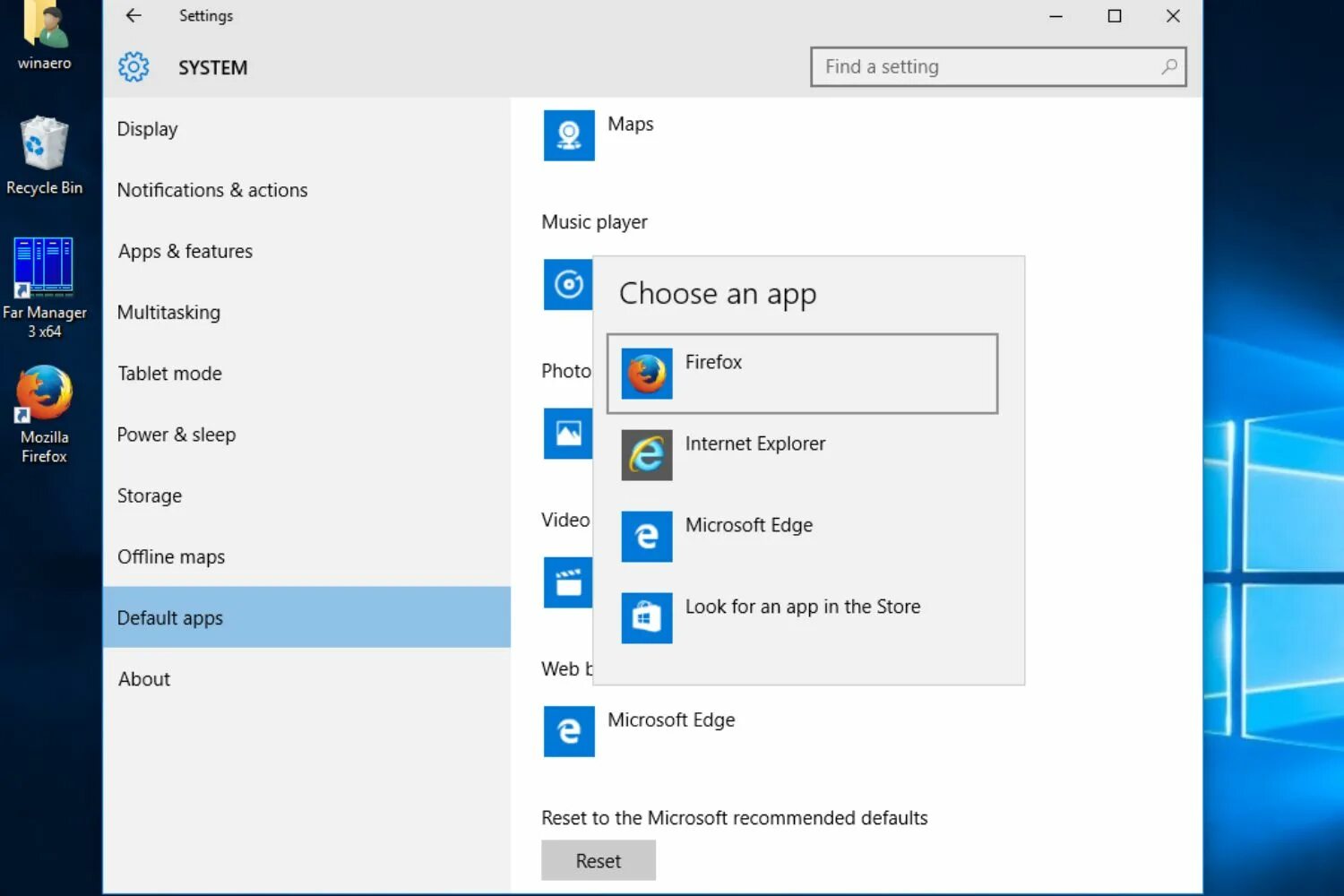Open Power & sleep settings
Screen dimensions: 1344x896
[x=306, y=435]
